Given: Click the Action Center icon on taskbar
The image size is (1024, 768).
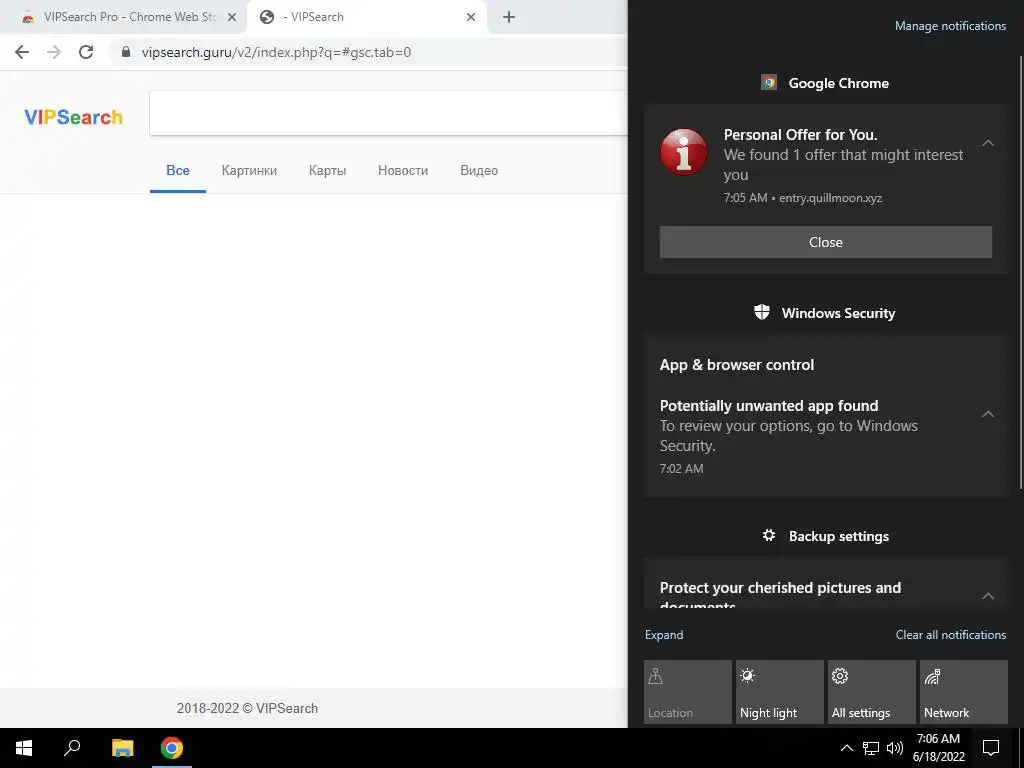Looking at the screenshot, I should click(991, 748).
